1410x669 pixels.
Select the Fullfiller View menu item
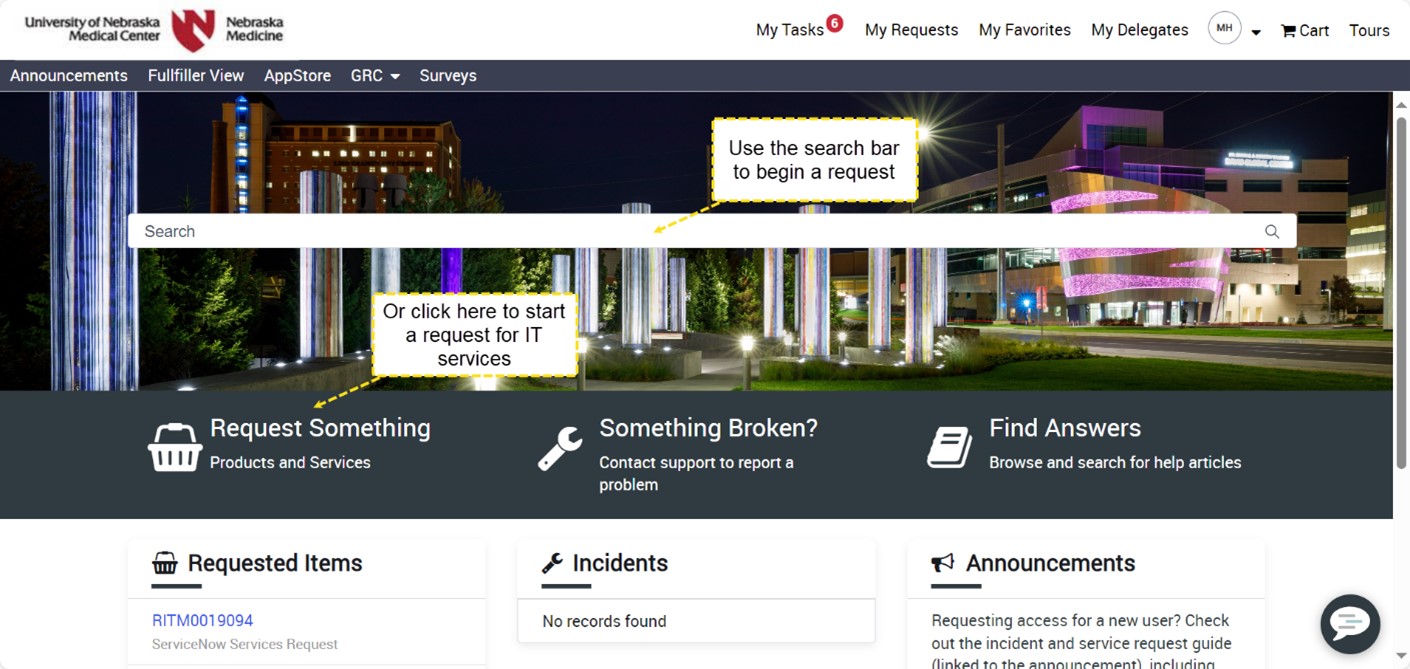coord(196,75)
